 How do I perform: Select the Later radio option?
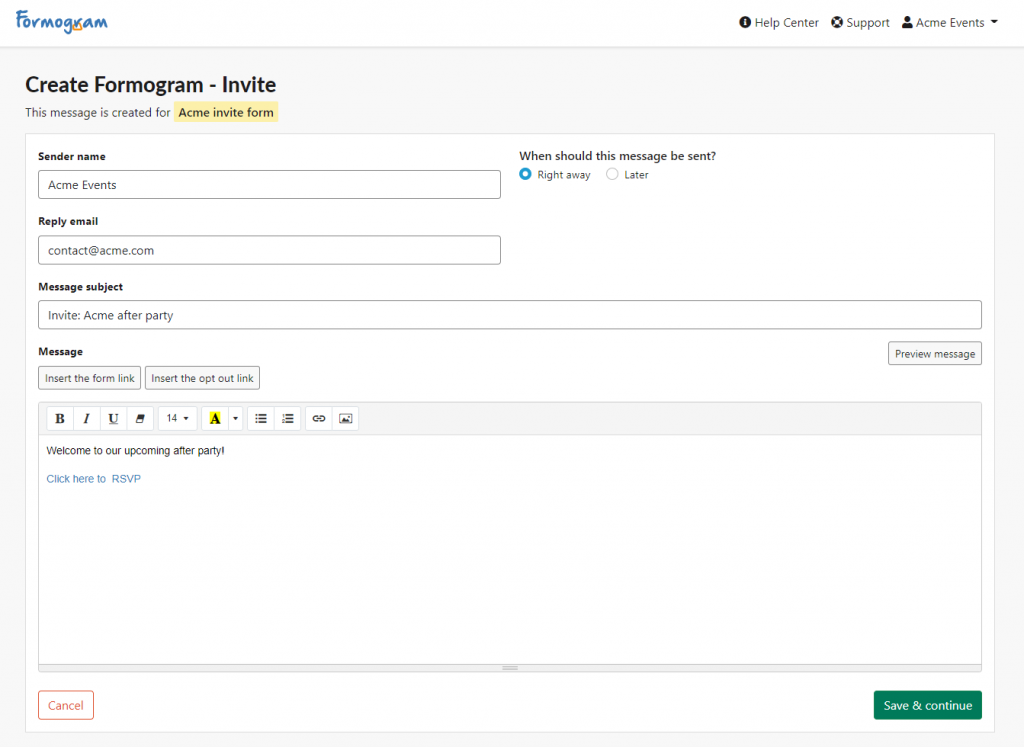(x=612, y=174)
